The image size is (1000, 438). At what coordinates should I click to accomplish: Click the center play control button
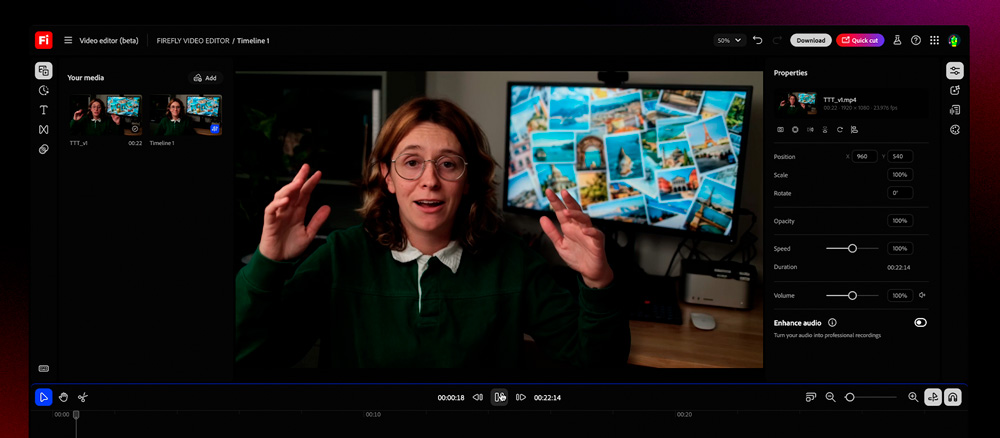(x=499, y=397)
